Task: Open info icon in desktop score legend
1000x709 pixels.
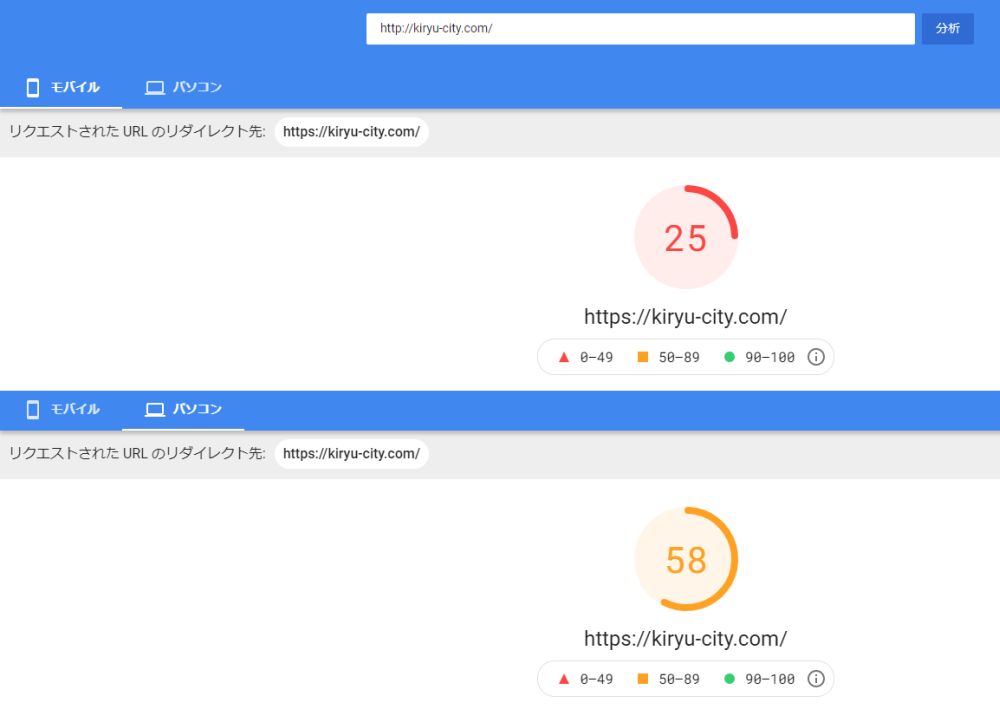Action: point(816,679)
